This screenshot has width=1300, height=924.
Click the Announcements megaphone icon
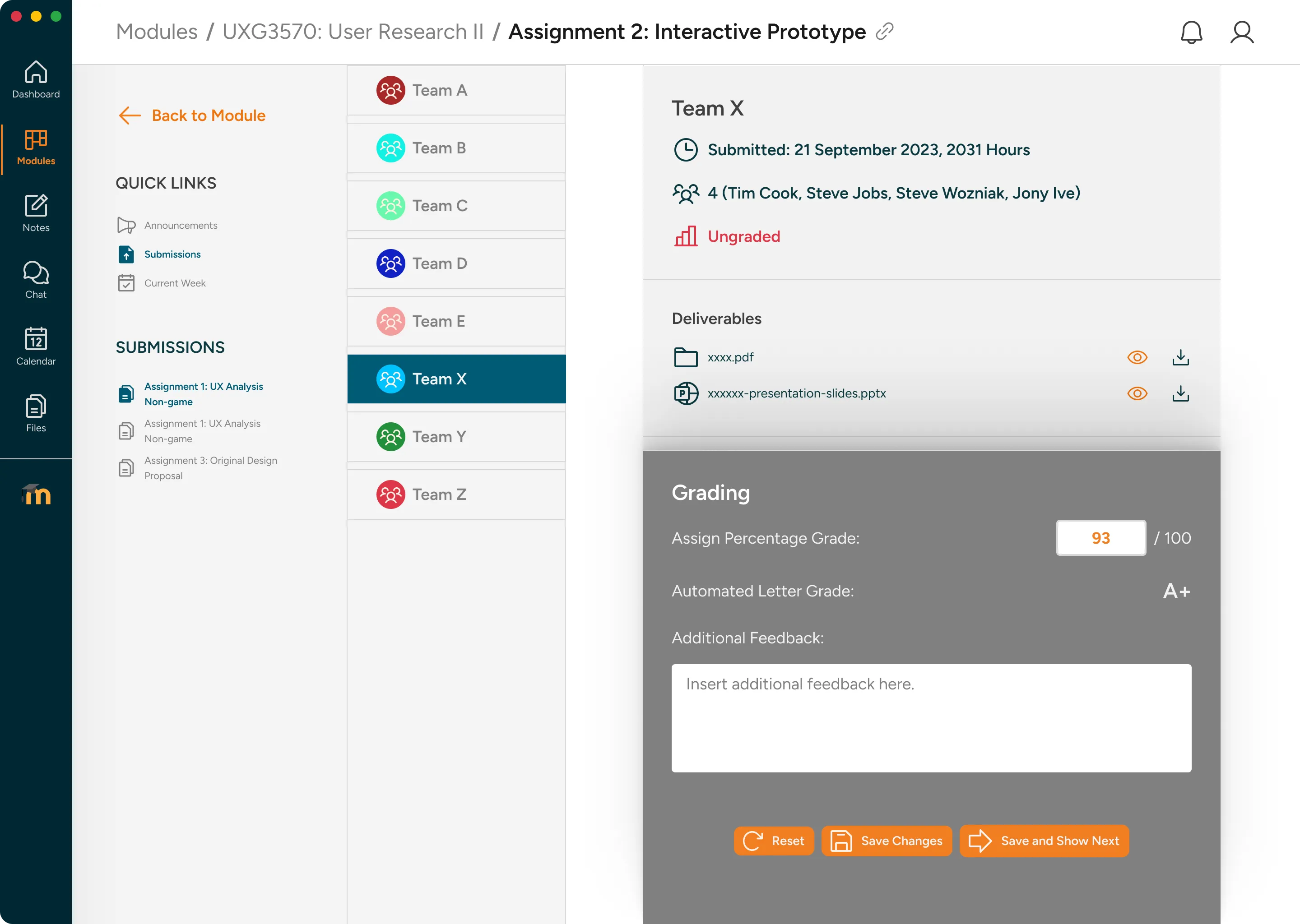(x=126, y=225)
